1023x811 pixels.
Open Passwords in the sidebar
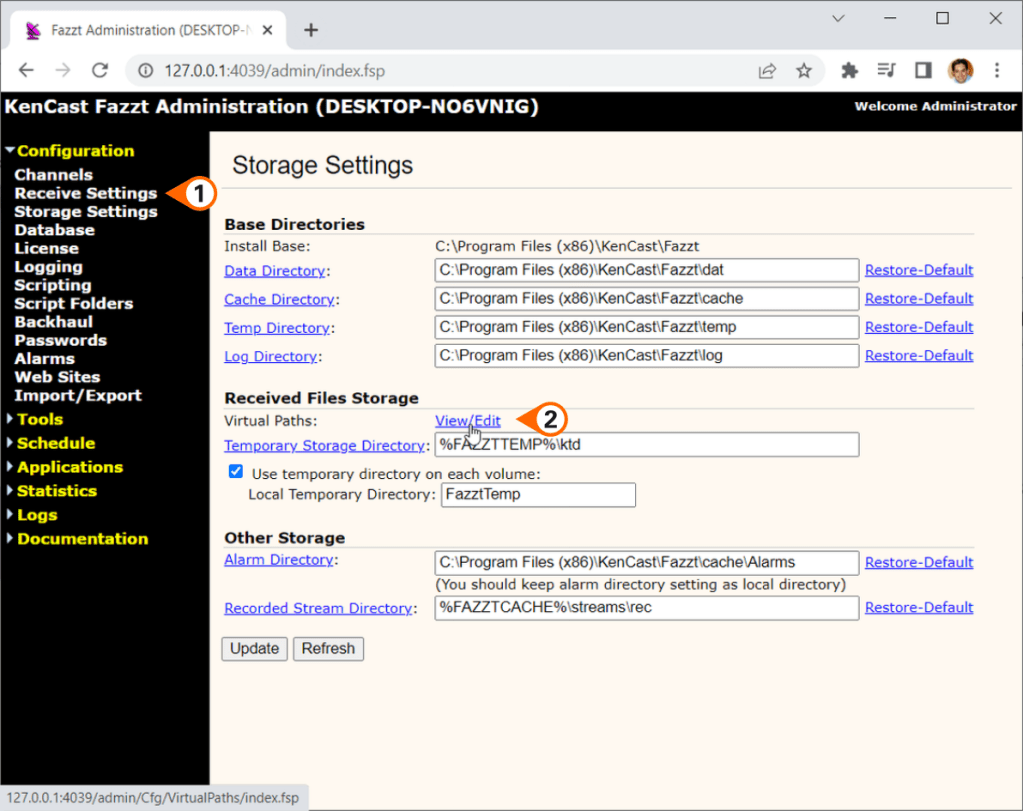61,340
